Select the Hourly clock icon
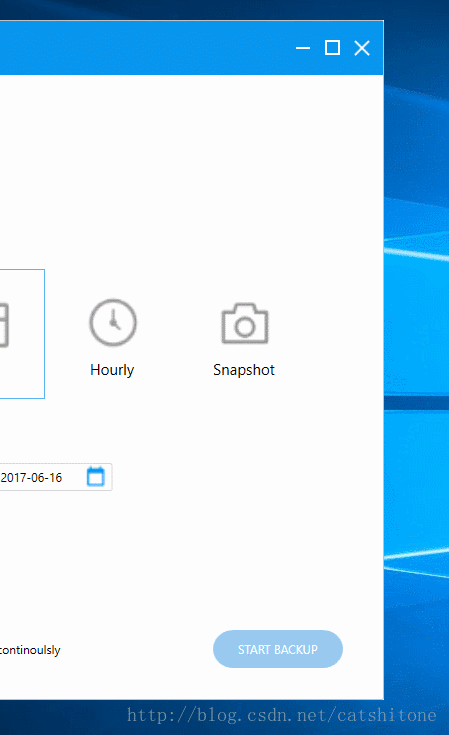Viewport: 449px width, 735px height. point(113,322)
